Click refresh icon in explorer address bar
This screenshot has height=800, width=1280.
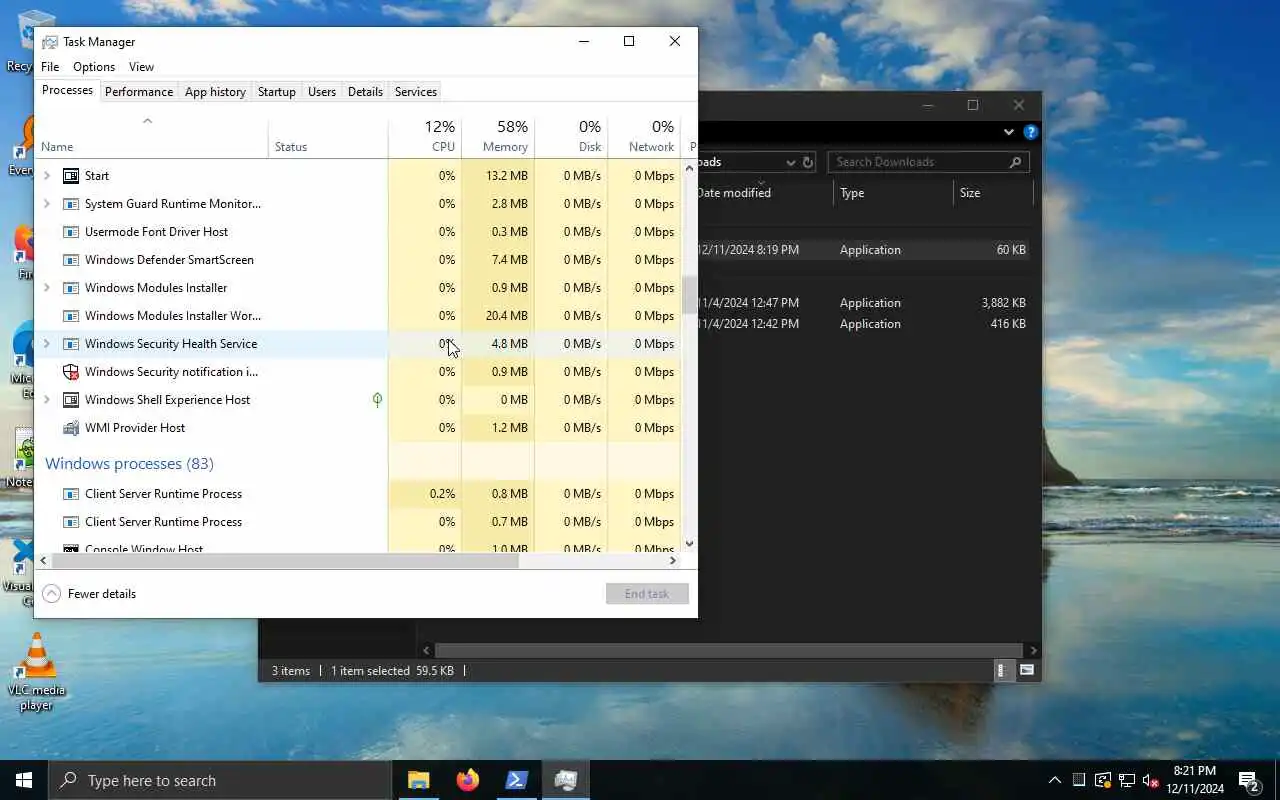(808, 162)
